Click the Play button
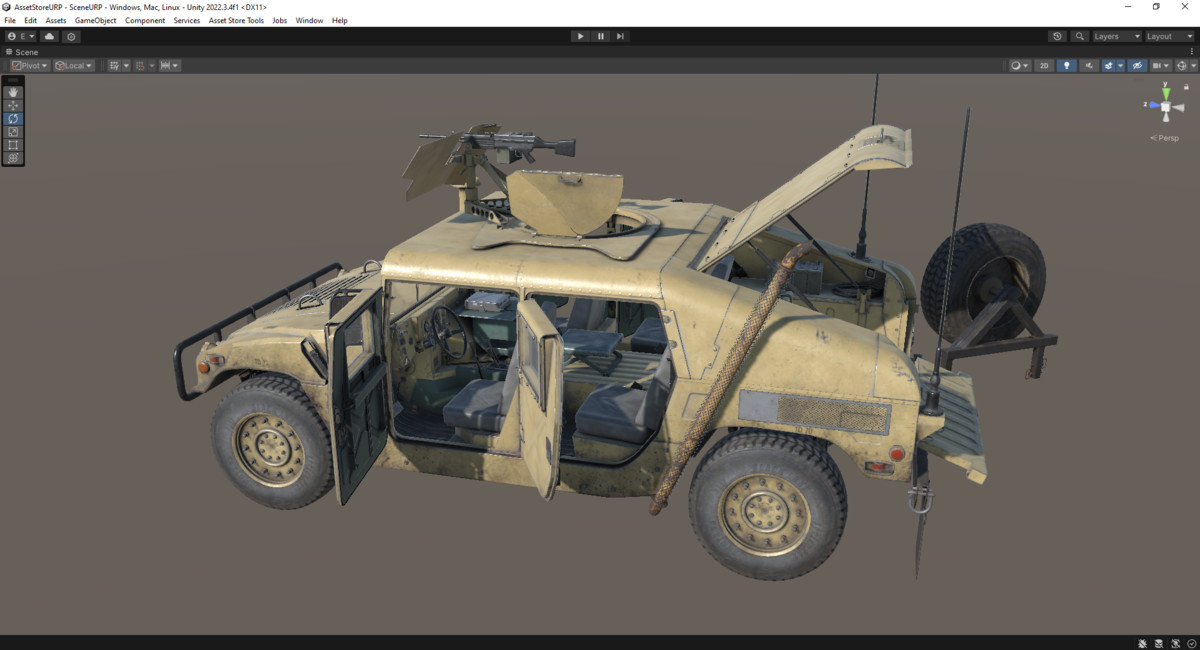 tap(580, 36)
